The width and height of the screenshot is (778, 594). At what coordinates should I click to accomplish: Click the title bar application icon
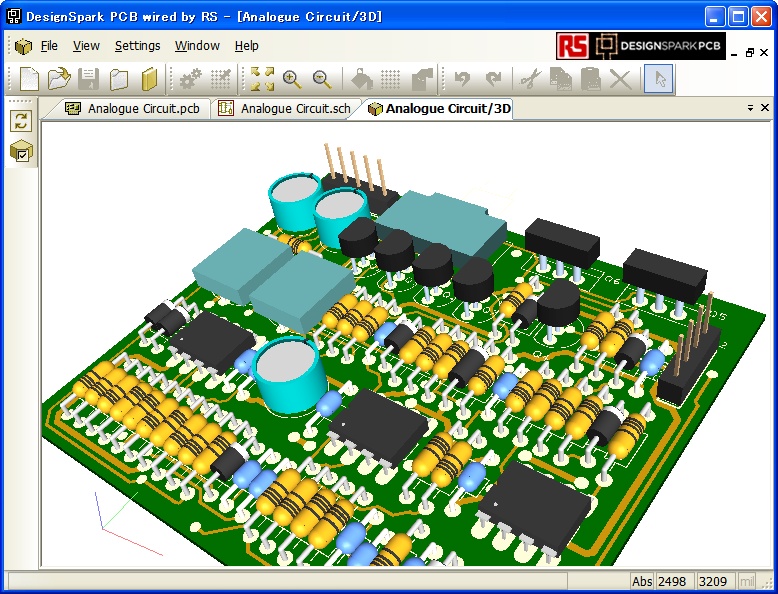coord(13,16)
